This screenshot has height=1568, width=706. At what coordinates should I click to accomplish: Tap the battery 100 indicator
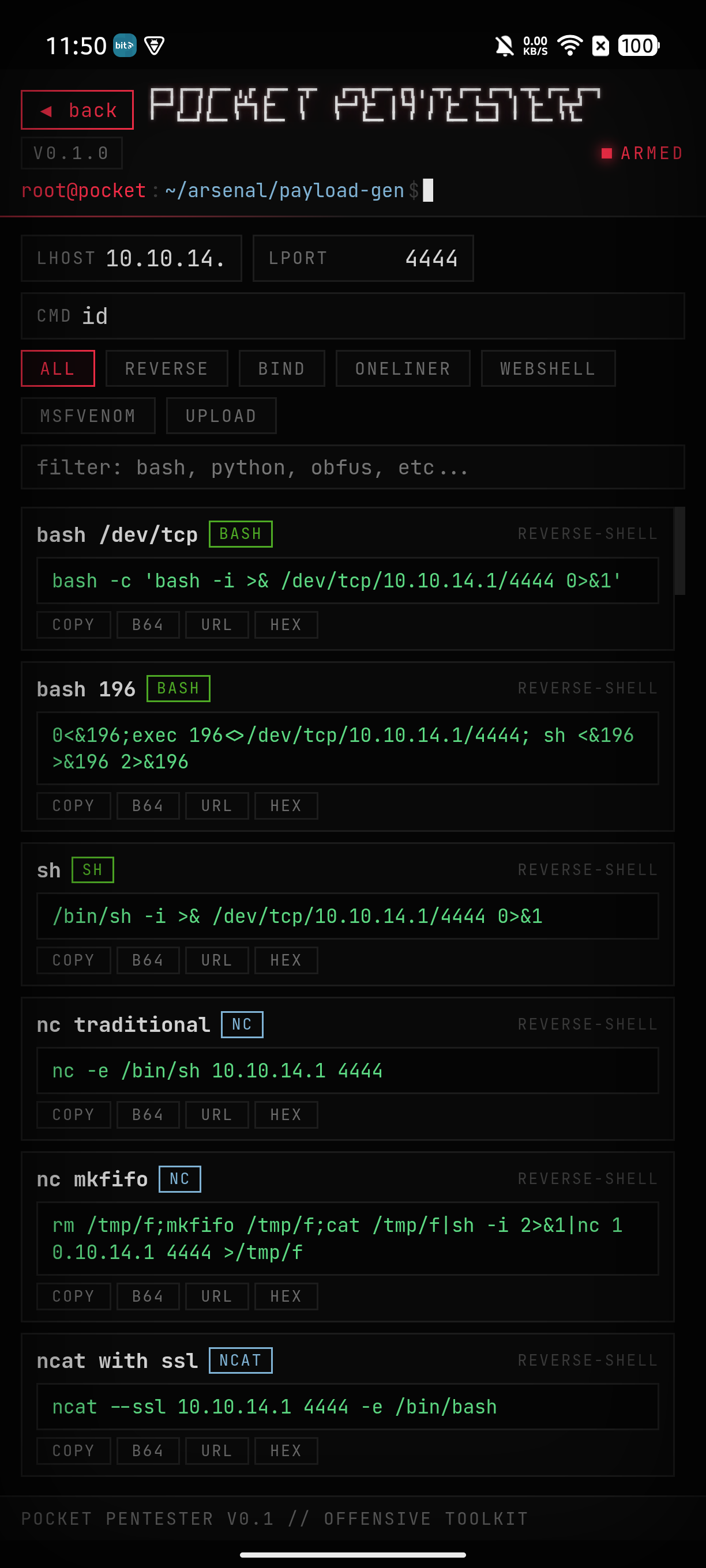click(639, 46)
